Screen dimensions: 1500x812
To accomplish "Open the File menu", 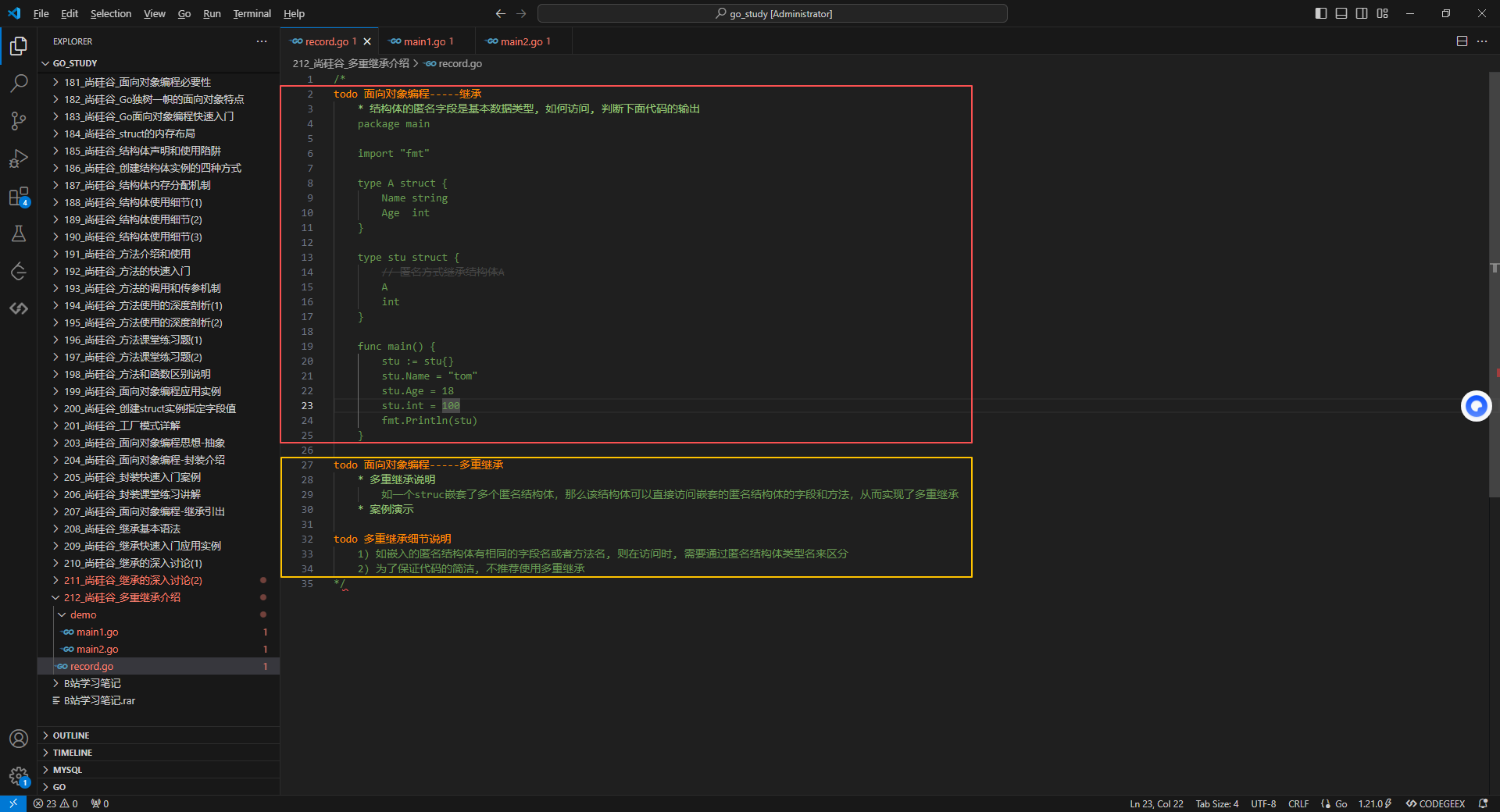I will coord(41,13).
